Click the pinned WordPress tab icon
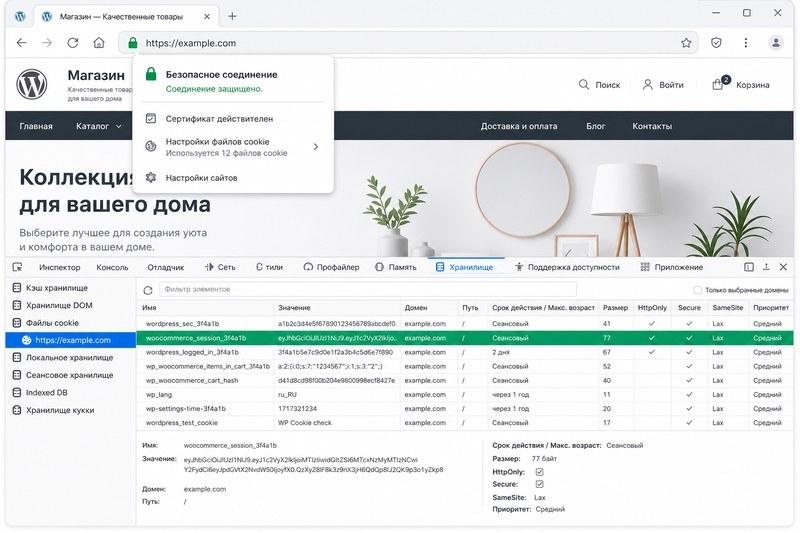This screenshot has height=533, width=800. coord(20,16)
